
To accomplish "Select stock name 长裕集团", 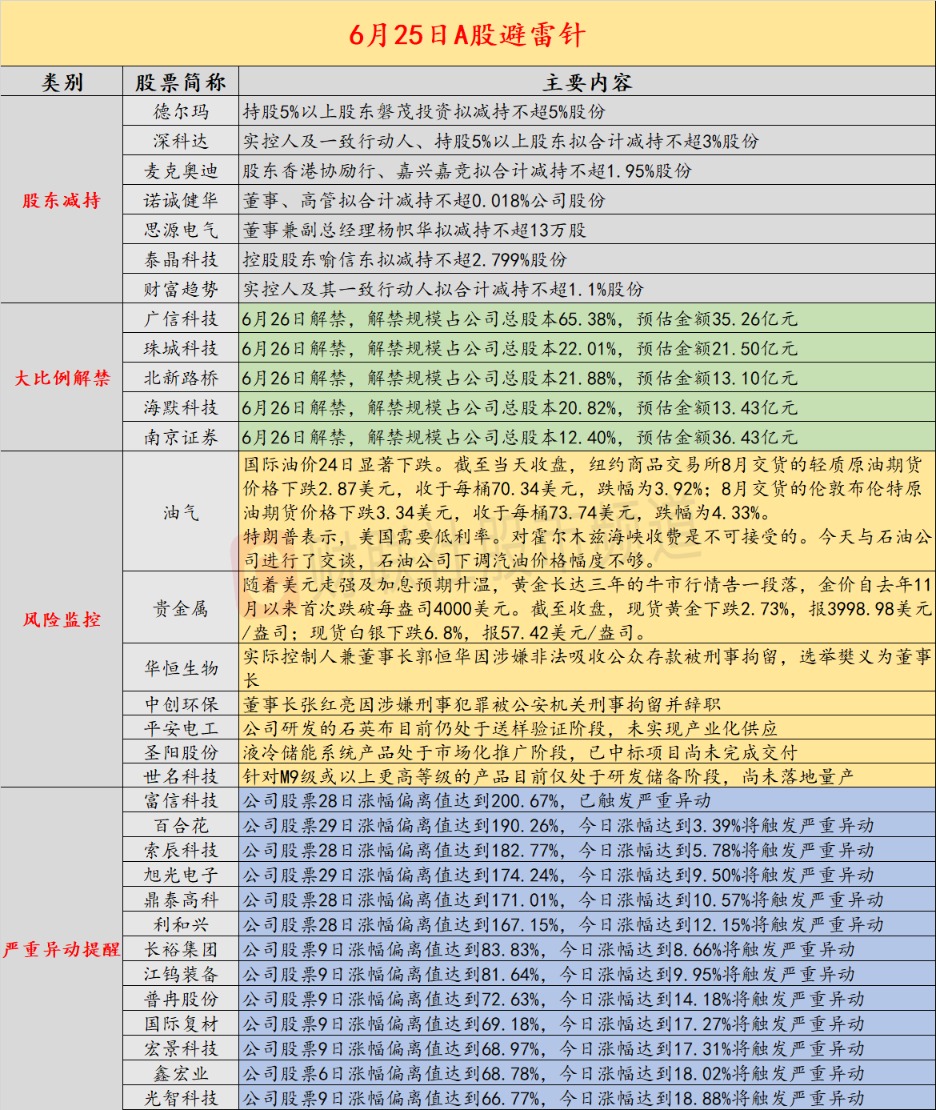I will pyautogui.click(x=181, y=949).
